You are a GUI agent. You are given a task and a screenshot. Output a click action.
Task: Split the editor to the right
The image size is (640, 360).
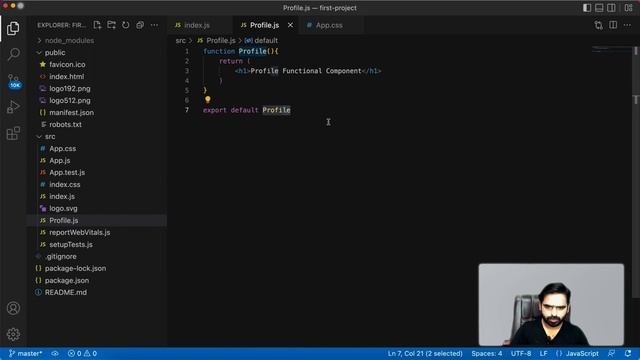click(x=613, y=25)
